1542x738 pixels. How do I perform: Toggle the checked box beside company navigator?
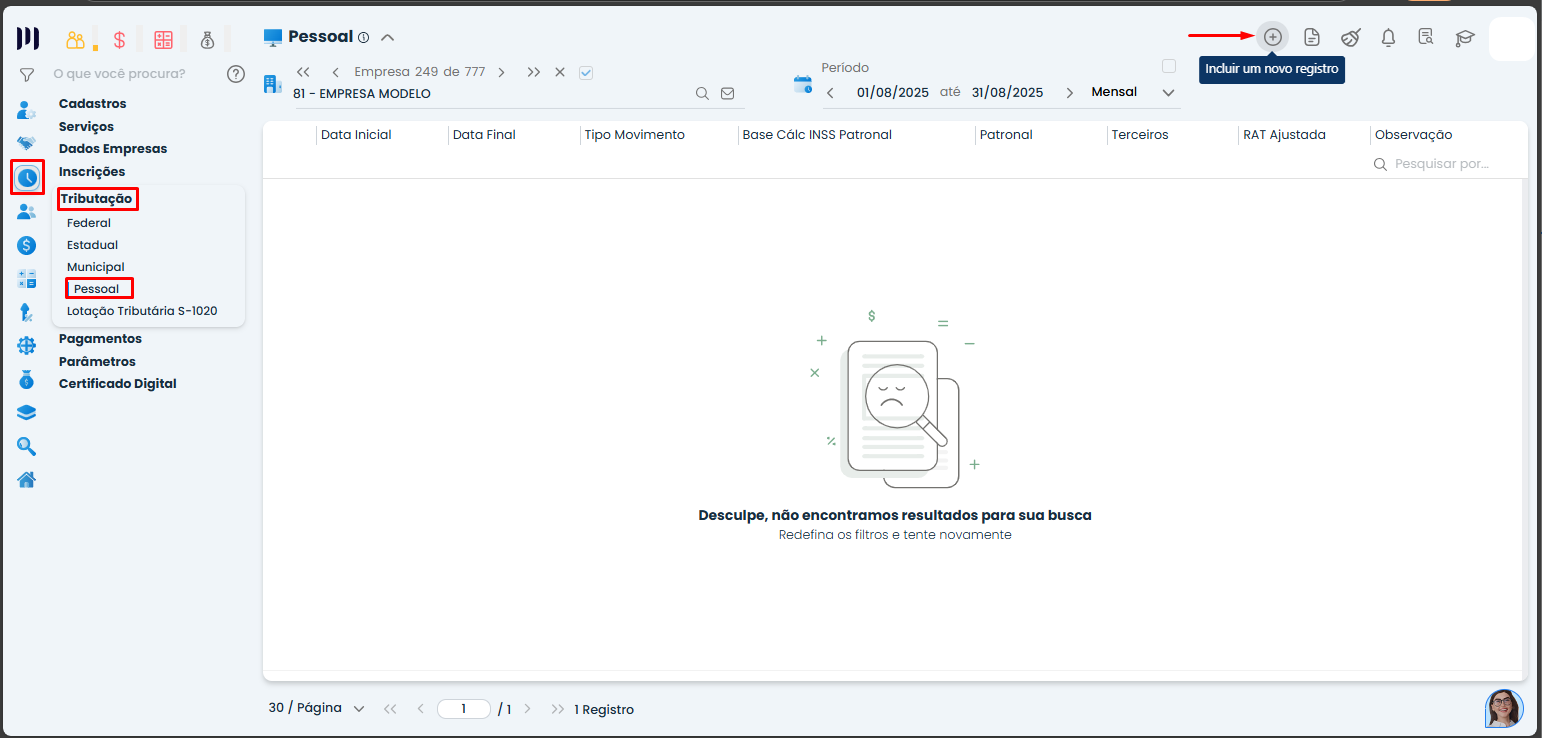pyautogui.click(x=586, y=72)
